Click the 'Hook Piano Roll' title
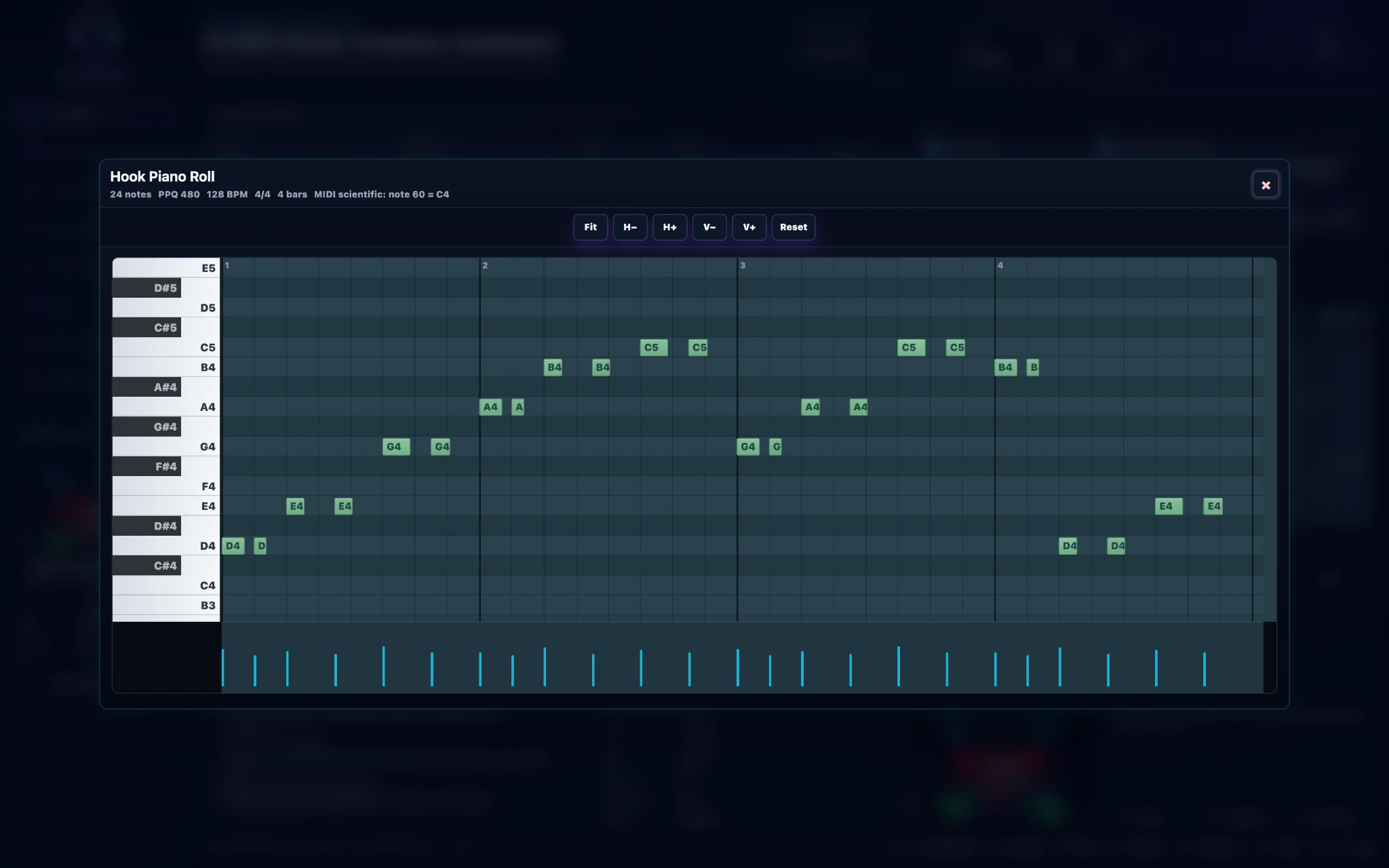The height and width of the screenshot is (868, 1389). 162,176
